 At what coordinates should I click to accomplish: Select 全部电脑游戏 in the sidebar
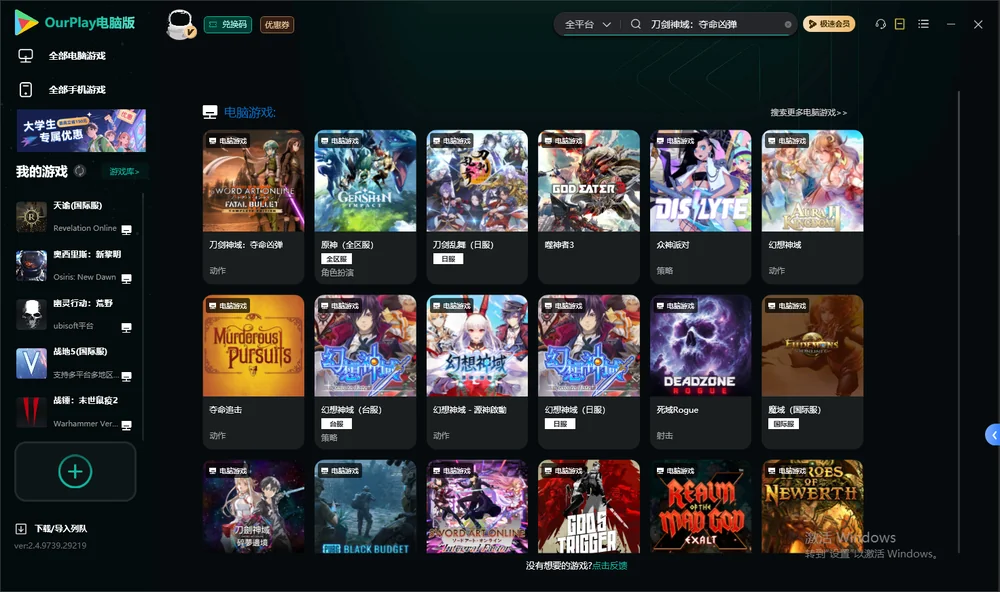[x=77, y=56]
